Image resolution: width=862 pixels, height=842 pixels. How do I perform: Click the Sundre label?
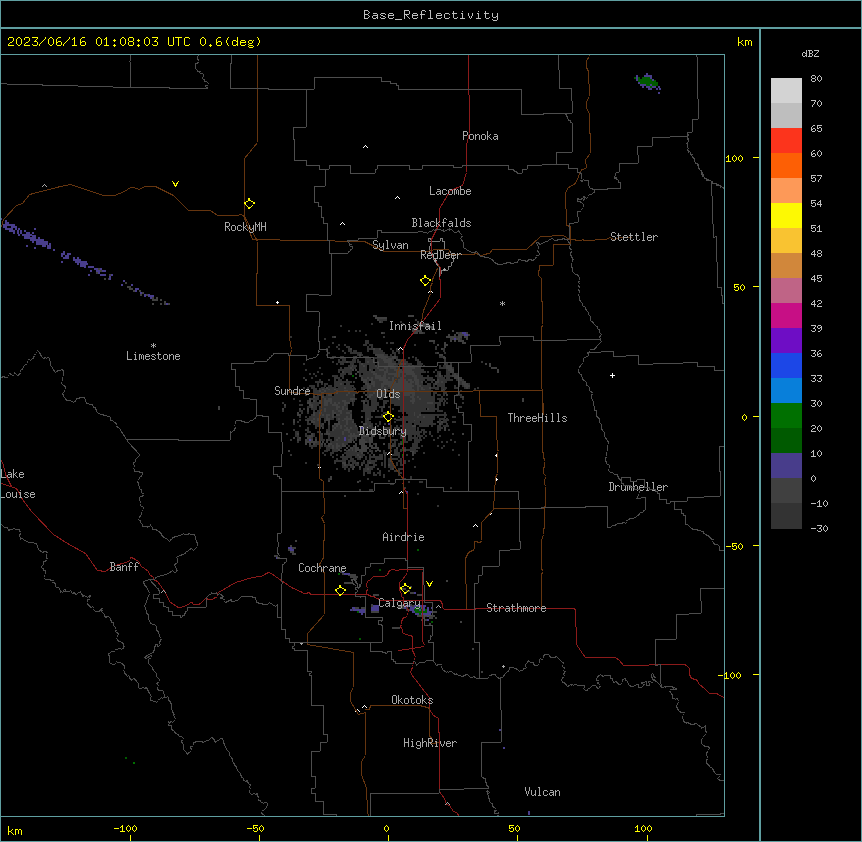292,391
